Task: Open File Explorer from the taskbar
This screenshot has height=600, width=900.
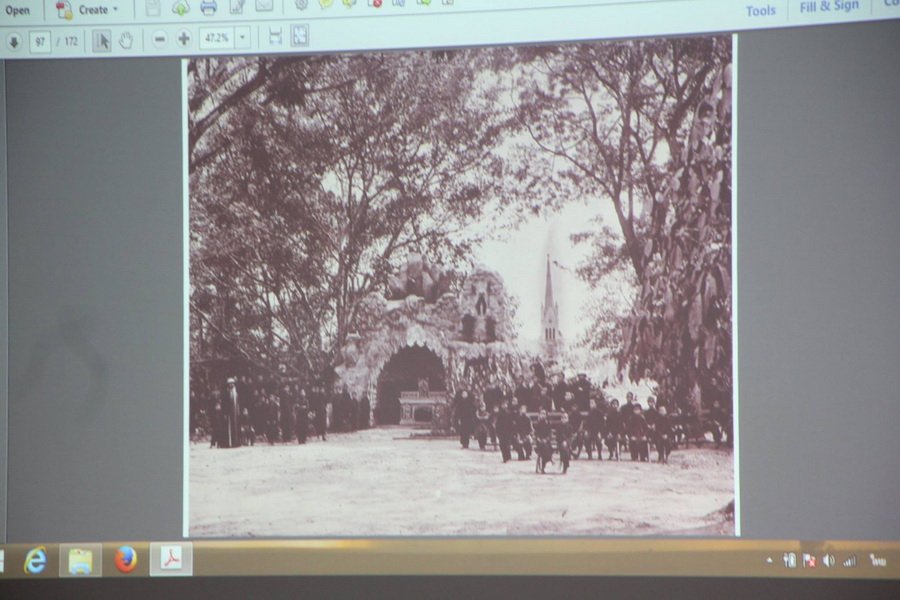Action: pyautogui.click(x=80, y=561)
